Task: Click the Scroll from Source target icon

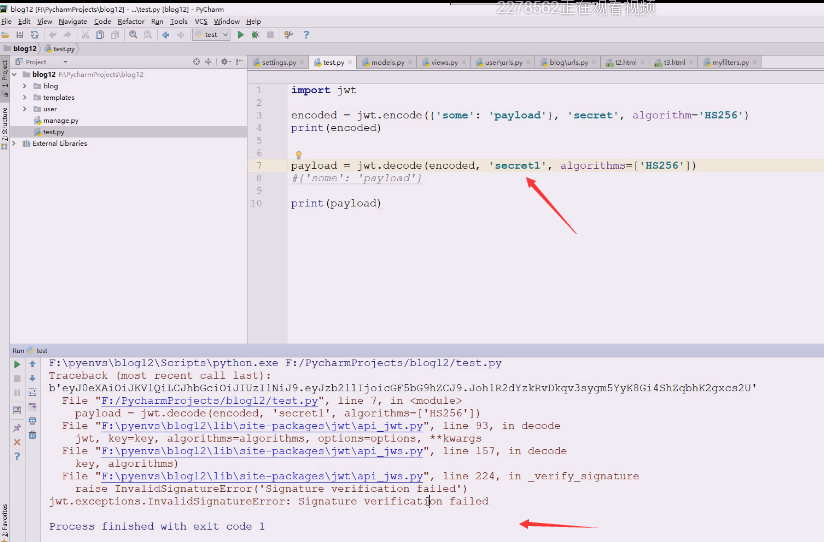Action: coord(197,62)
